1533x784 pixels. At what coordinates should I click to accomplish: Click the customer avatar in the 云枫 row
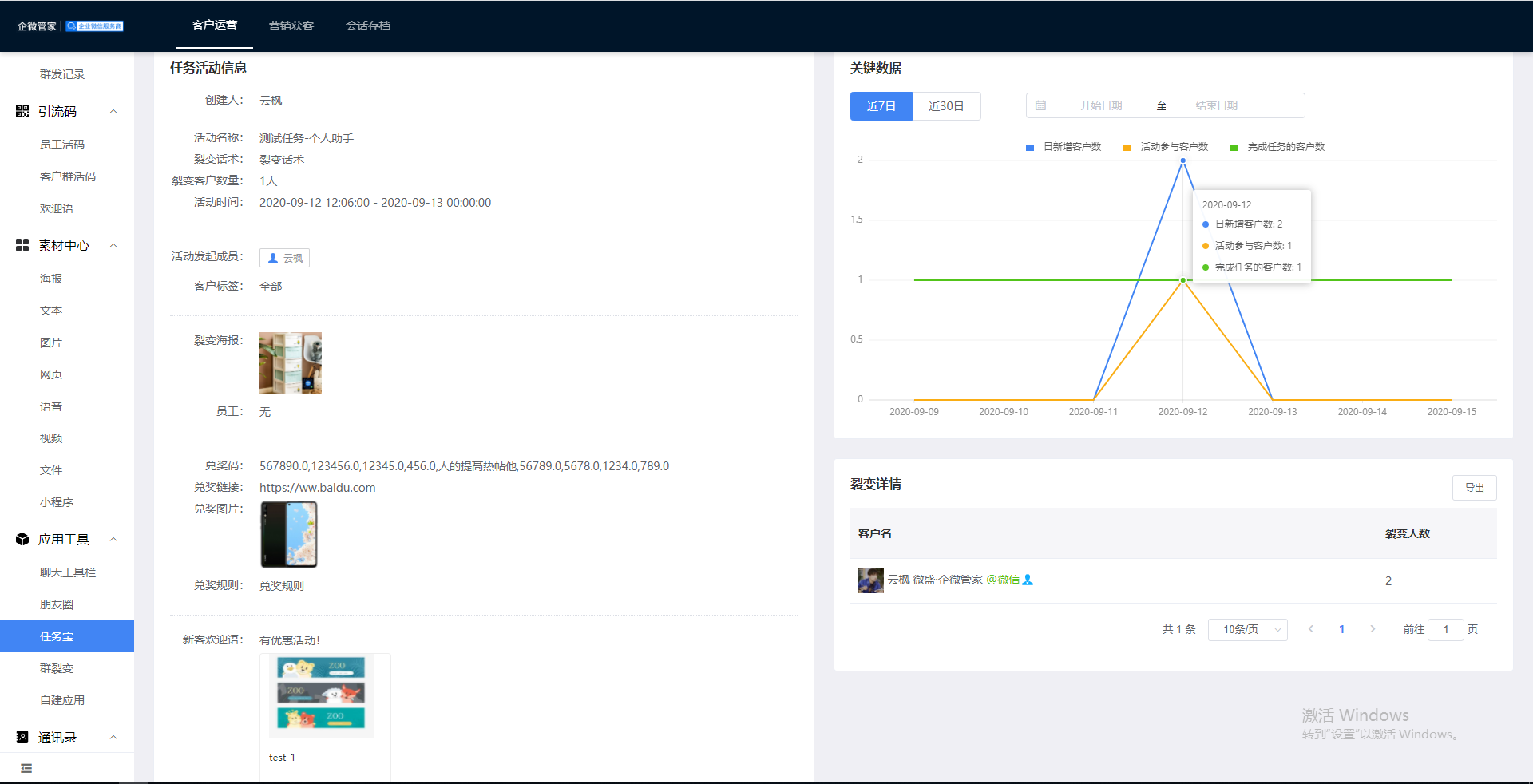click(870, 580)
